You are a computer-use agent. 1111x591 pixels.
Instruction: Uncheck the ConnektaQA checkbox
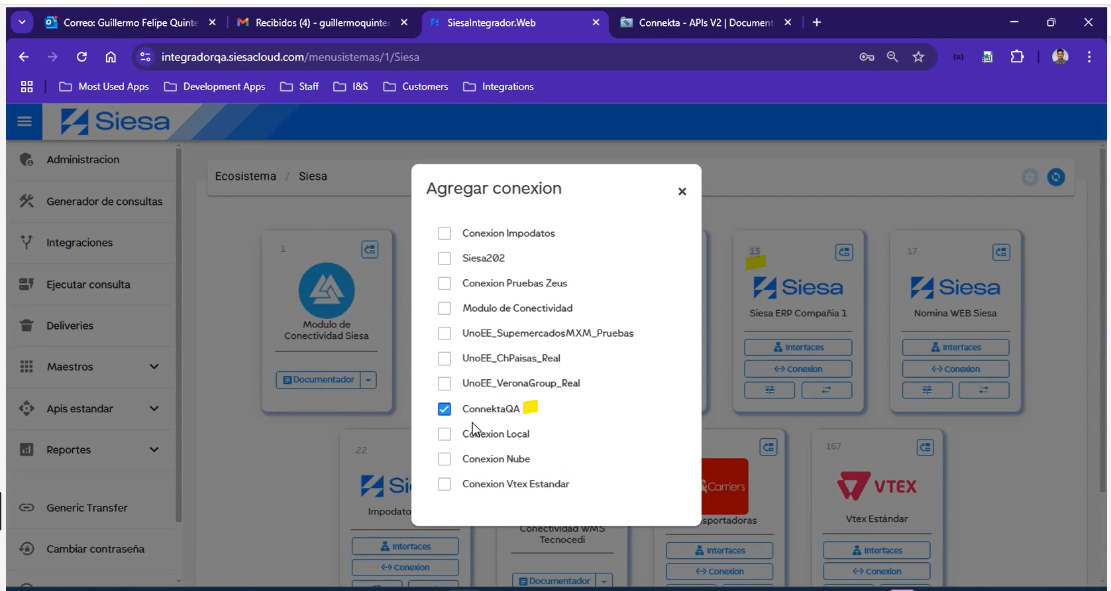(x=445, y=409)
